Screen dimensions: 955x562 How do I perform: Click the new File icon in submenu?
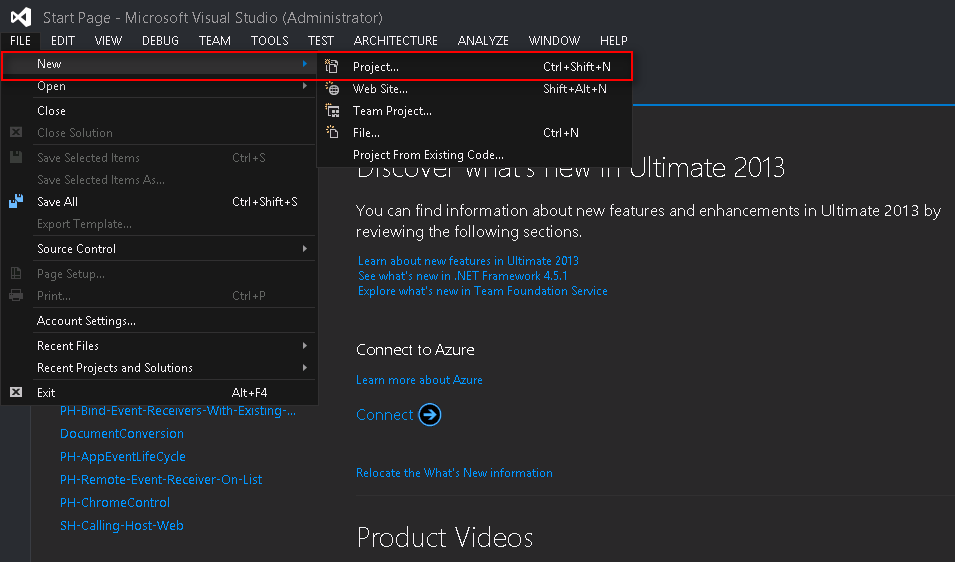click(x=333, y=133)
